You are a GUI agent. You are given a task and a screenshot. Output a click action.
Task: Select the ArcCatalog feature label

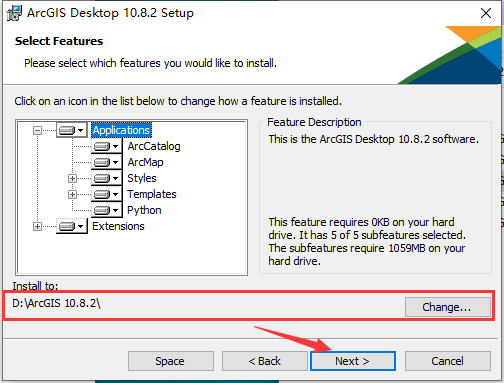(154, 146)
